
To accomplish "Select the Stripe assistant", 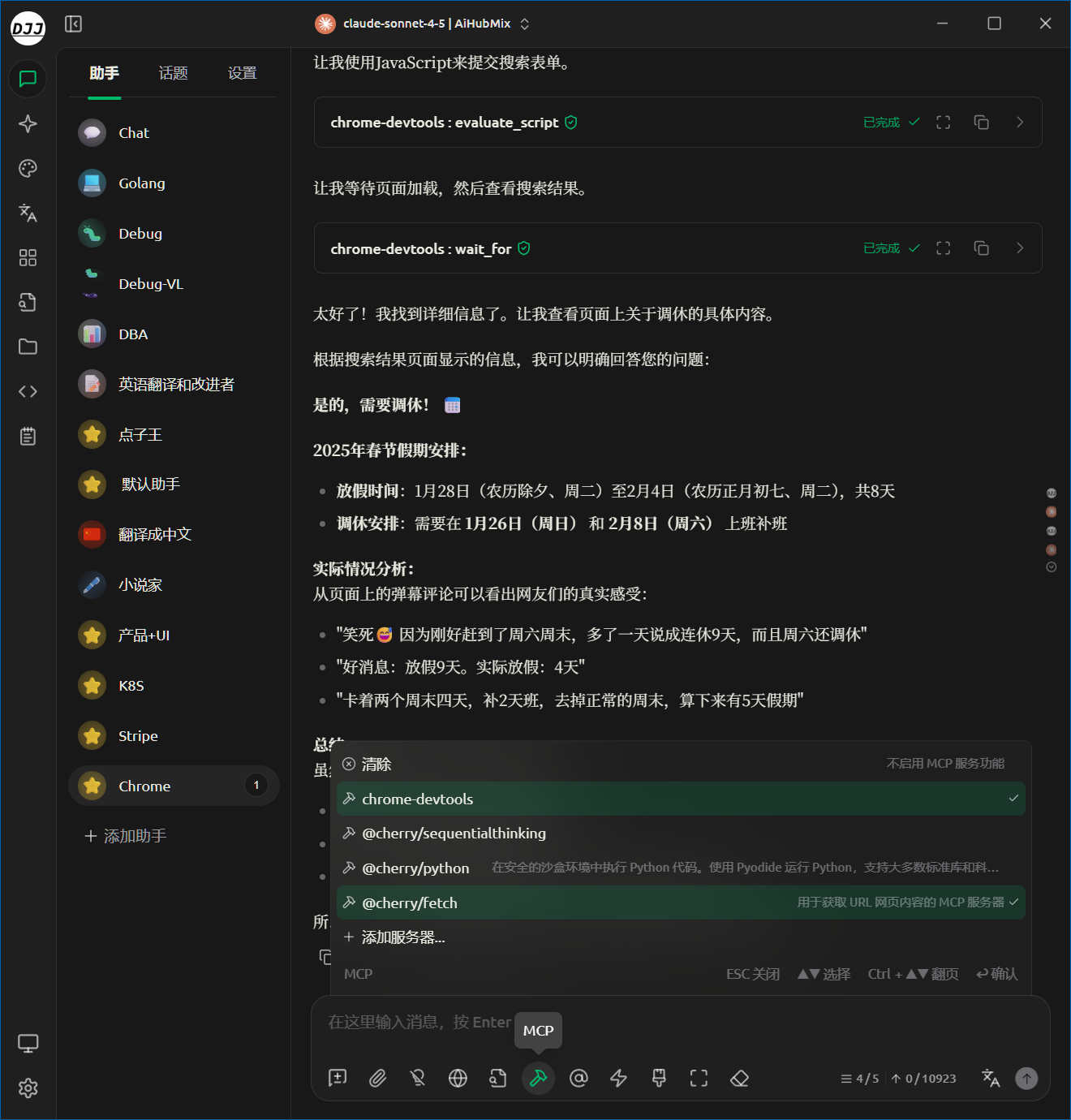I will pyautogui.click(x=174, y=736).
